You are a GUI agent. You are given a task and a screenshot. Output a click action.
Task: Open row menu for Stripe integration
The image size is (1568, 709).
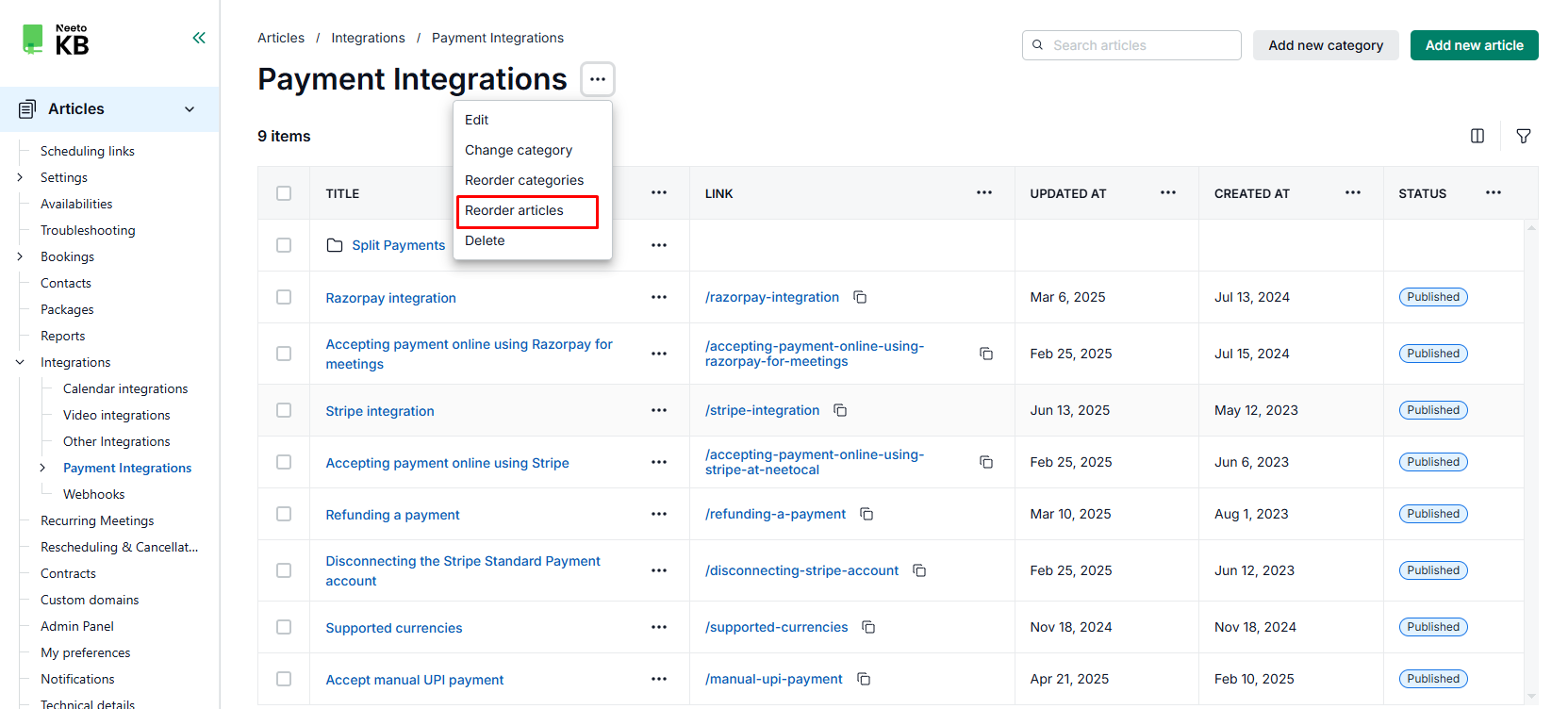[659, 410]
